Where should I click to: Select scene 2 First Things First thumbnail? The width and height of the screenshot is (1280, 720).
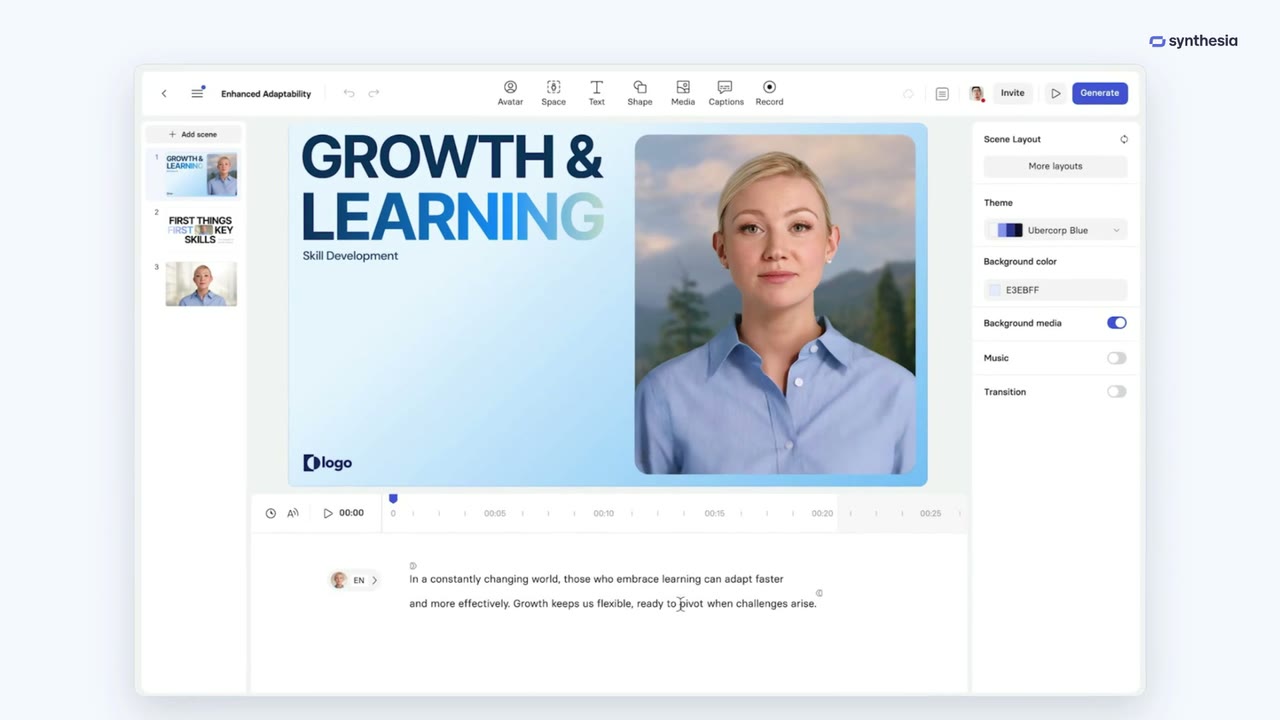click(x=201, y=230)
